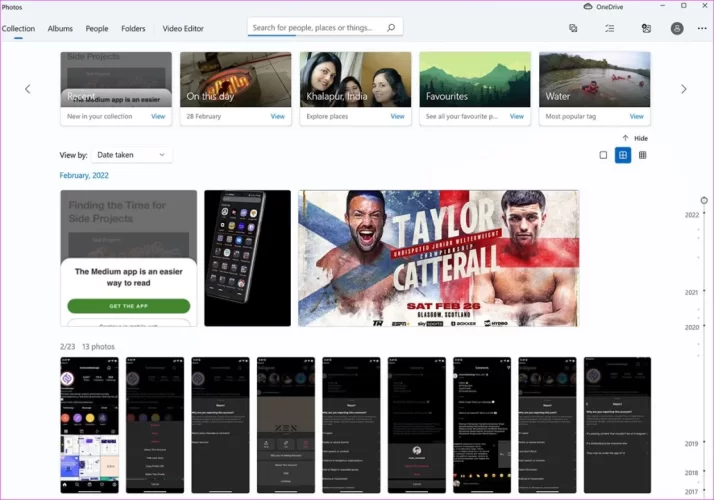
Task: Click the search people, places or things field
Action: [x=315, y=28]
